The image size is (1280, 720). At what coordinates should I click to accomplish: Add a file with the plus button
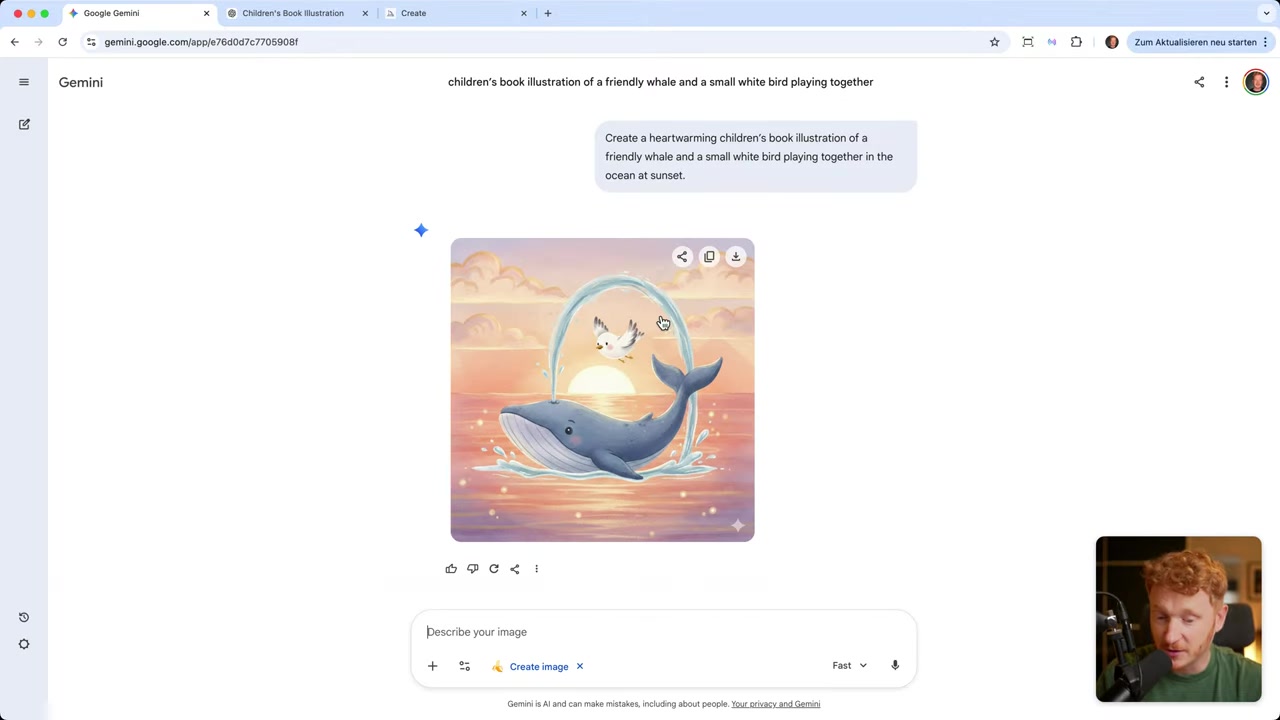click(432, 666)
